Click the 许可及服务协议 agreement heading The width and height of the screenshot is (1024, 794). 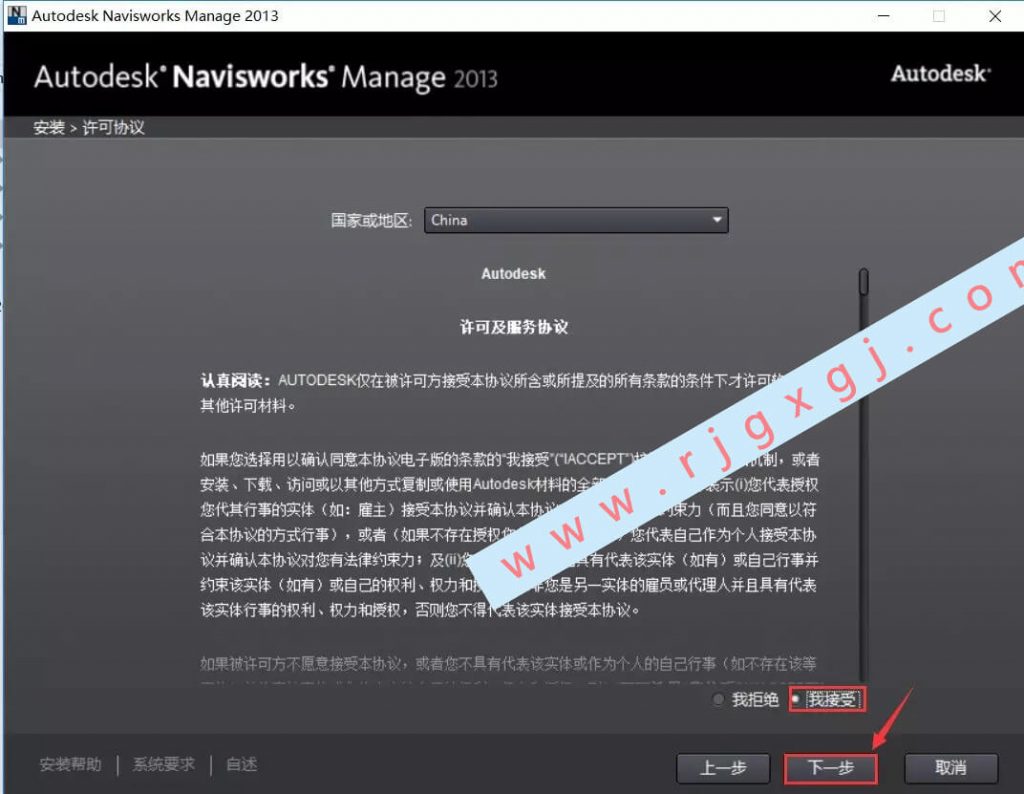click(513, 327)
